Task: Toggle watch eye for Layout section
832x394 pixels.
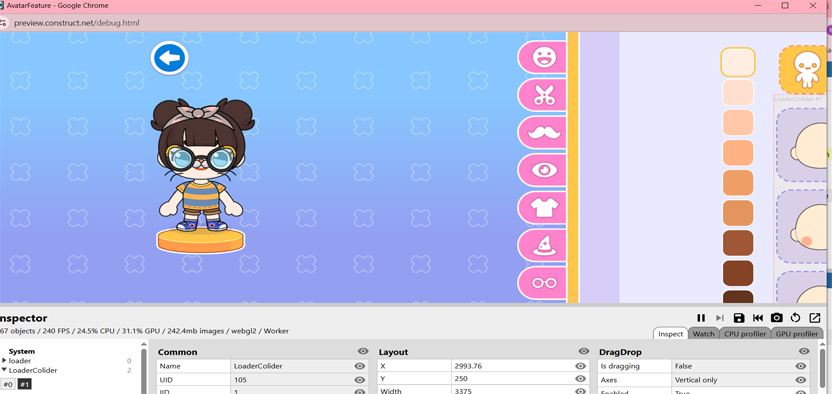Action: [584, 352]
